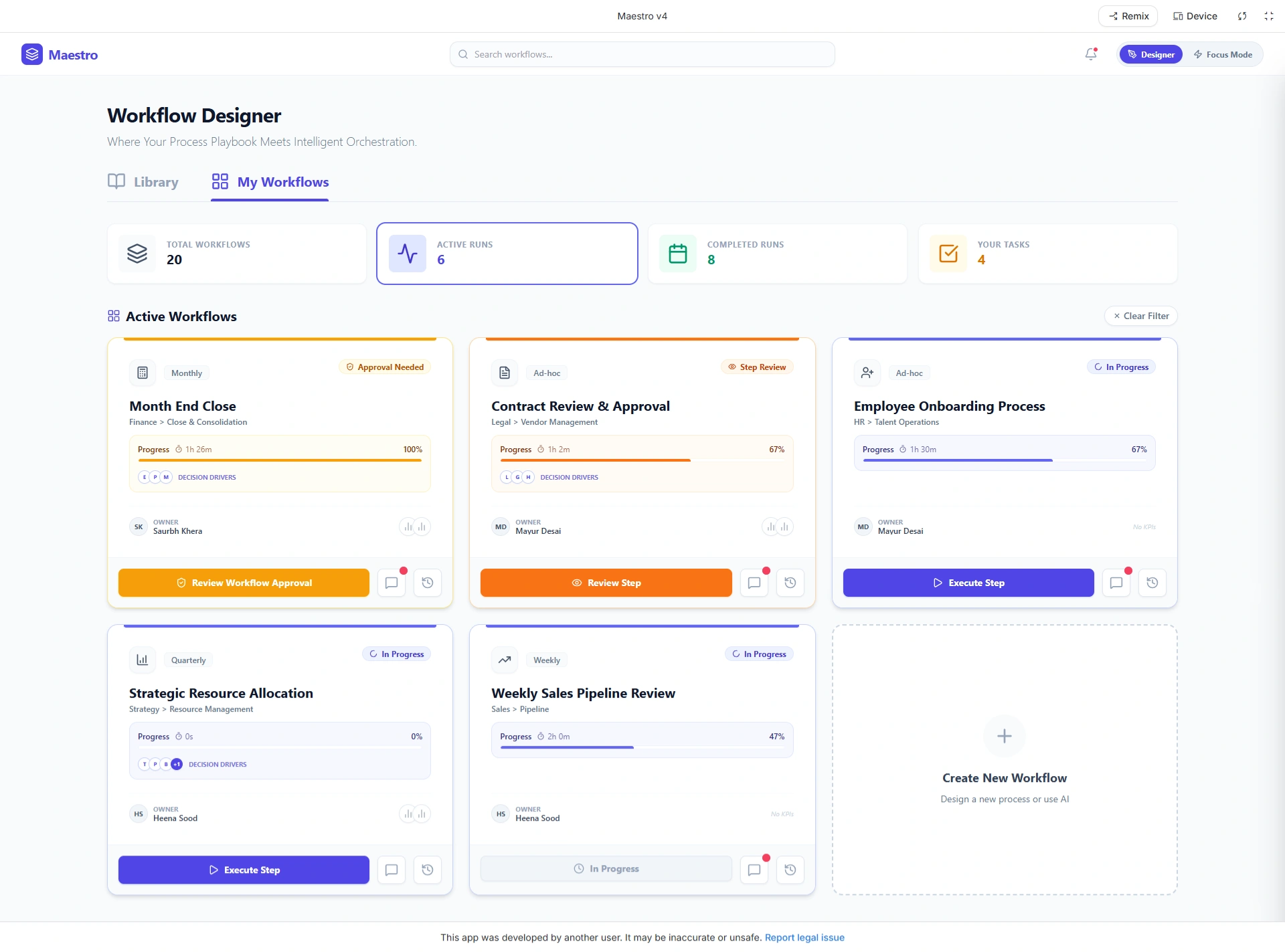Select Designer mode toggle
1285x952 pixels.
[1151, 55]
